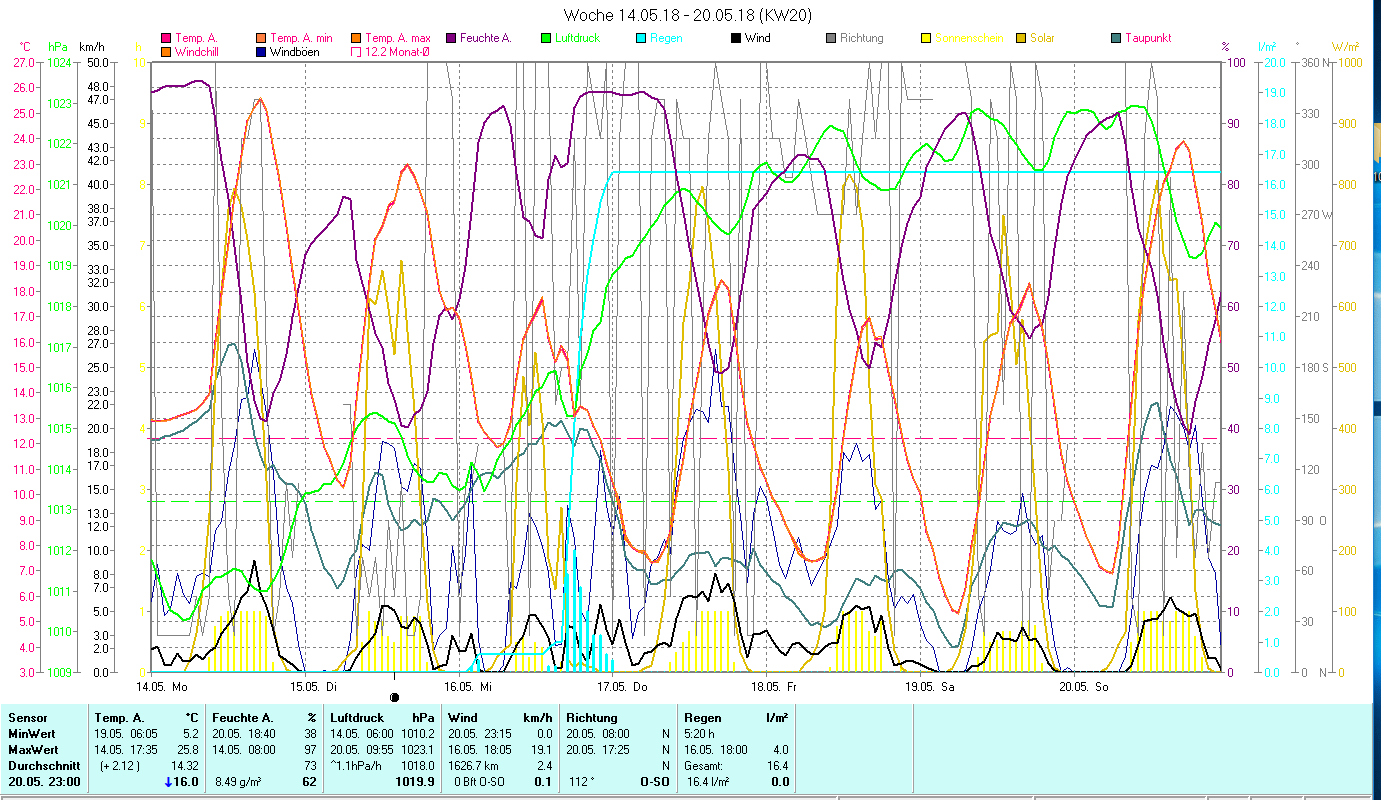Select the purple Feuchte A. legend swatch
Image resolution: width=1381 pixels, height=800 pixels.
click(x=450, y=38)
